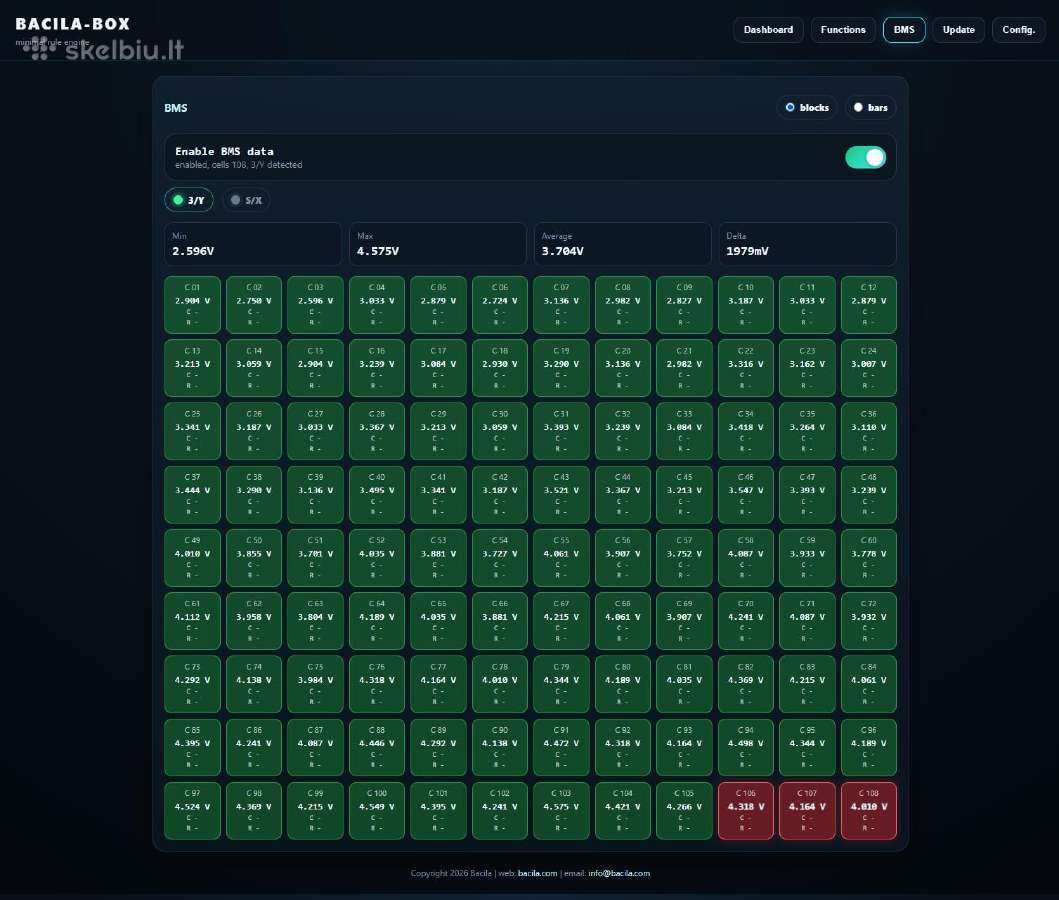Select cell block C 97 with 4.524 V

[192, 811]
